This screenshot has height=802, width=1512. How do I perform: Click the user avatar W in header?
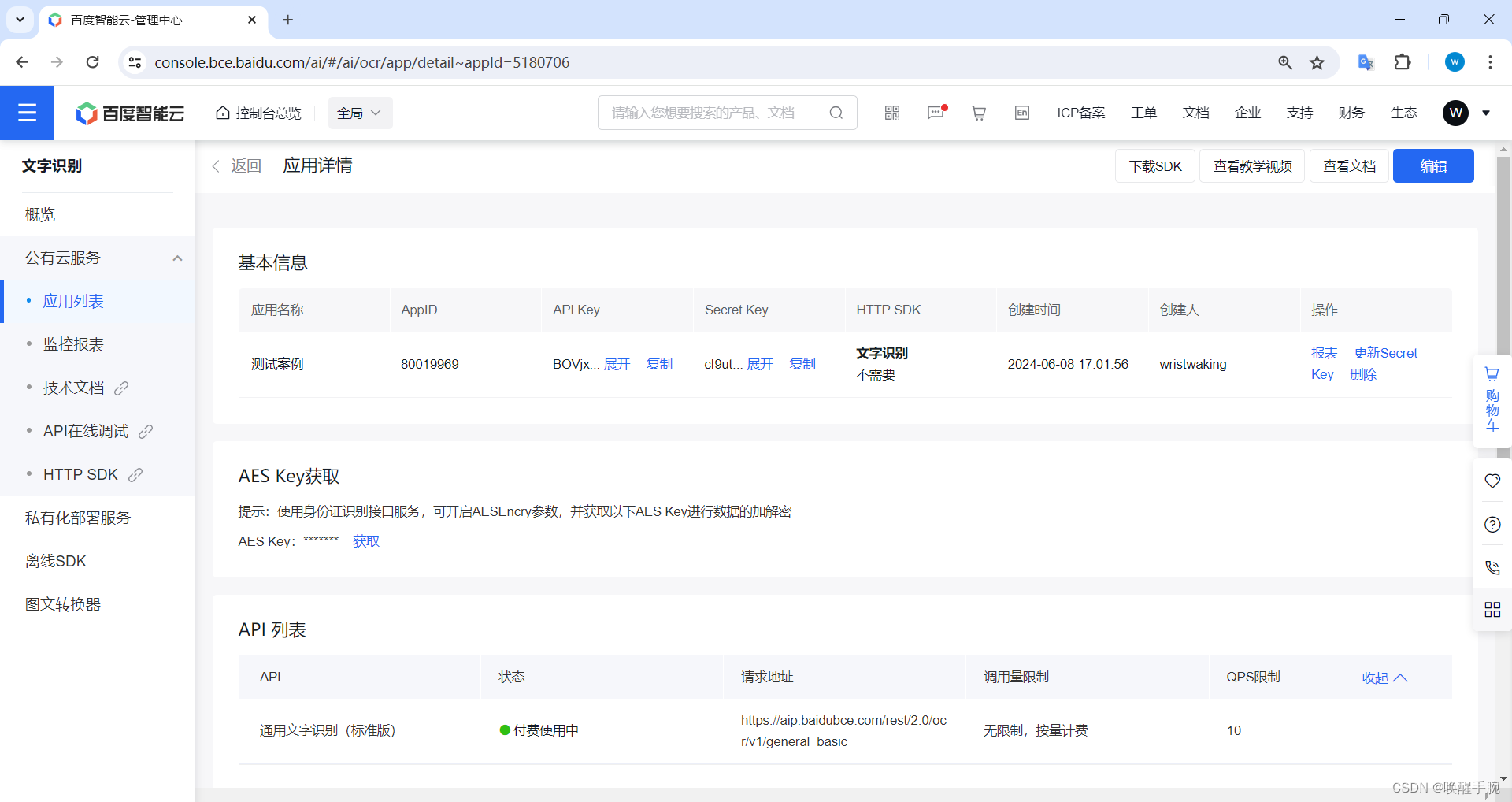[x=1455, y=113]
